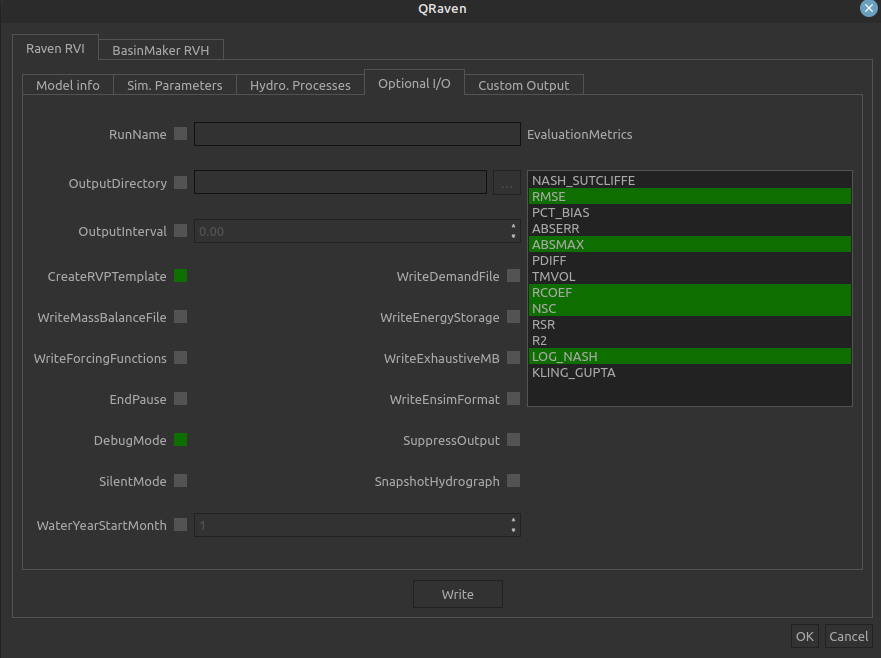Open the Model info tab
The height and width of the screenshot is (658, 881).
[x=68, y=85]
